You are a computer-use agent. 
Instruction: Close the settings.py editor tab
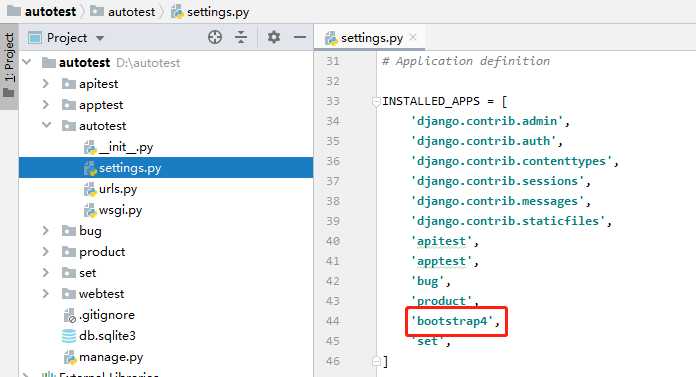413,37
